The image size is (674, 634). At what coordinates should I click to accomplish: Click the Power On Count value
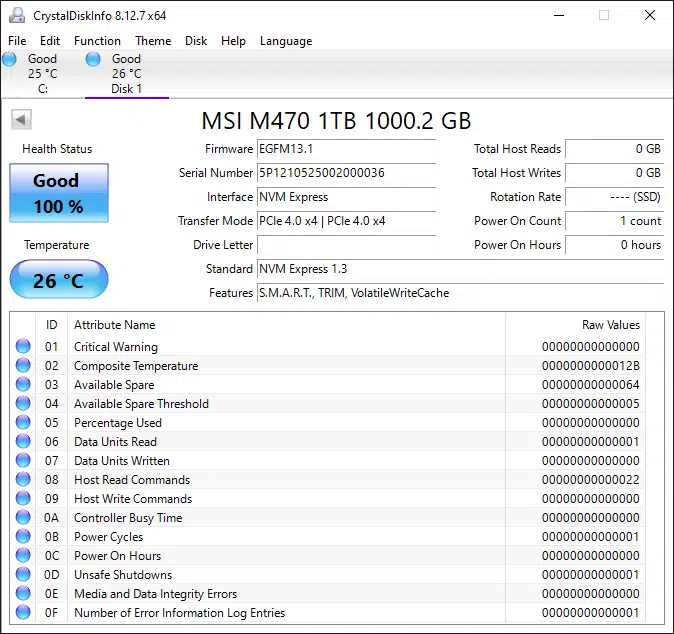coord(615,221)
